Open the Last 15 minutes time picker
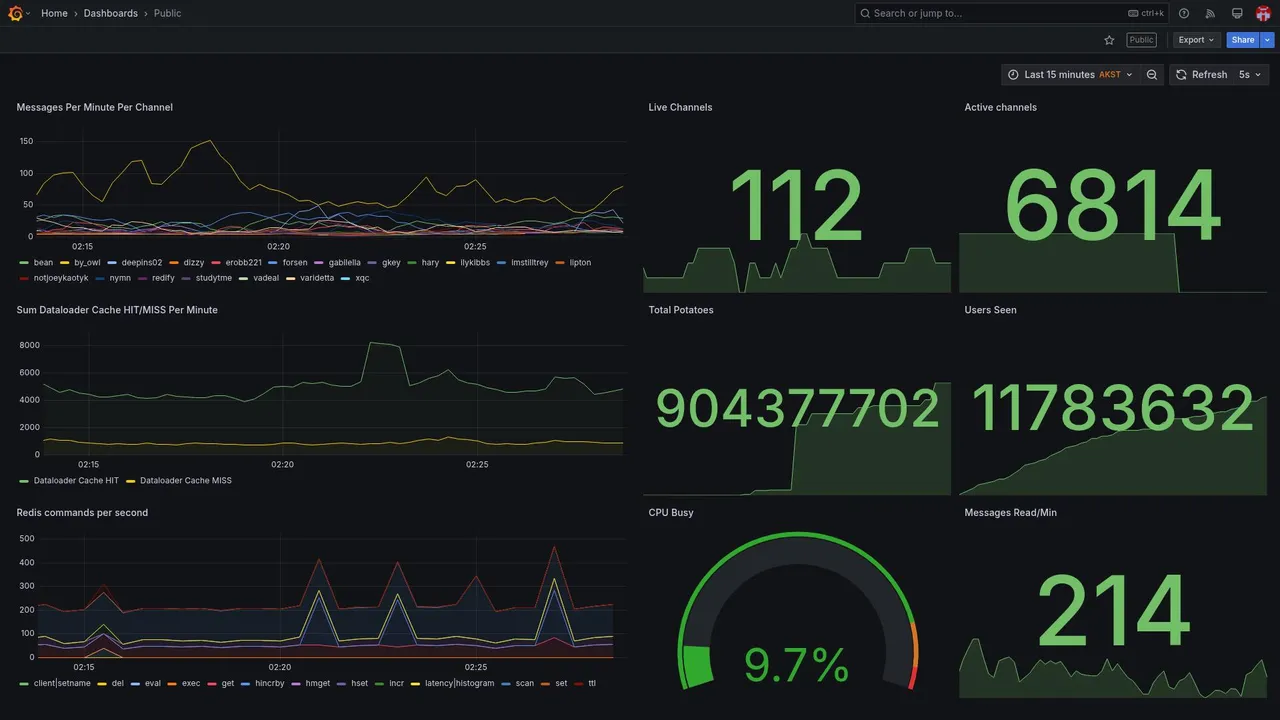Image resolution: width=1280 pixels, height=720 pixels. click(x=1070, y=75)
